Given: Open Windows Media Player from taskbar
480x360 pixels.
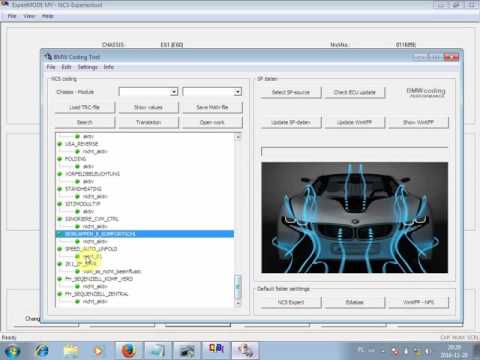Looking at the screenshot, I should (98, 351).
